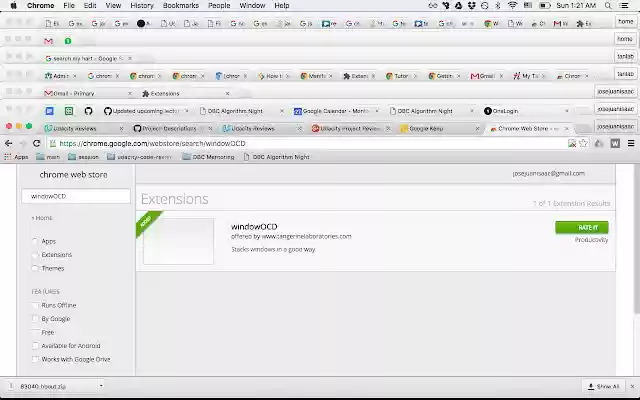The height and width of the screenshot is (400, 640).
Task: Select the Extensions tab in the background window
Action: 184,93
